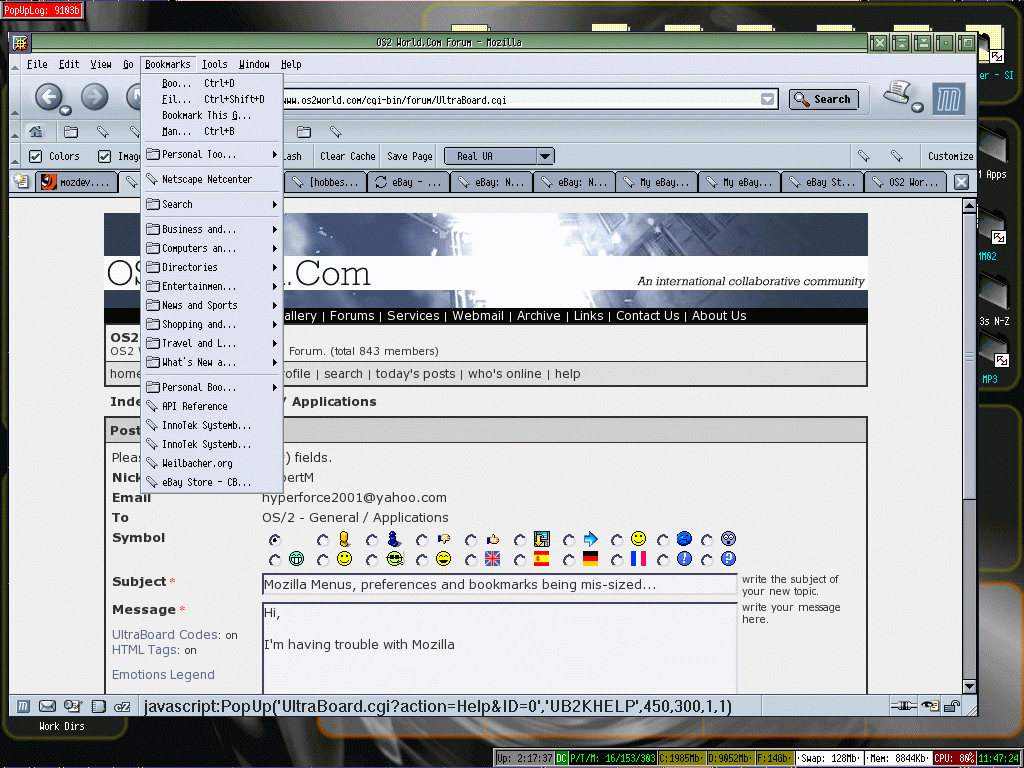Click the security lock icon in the status bar

tap(953, 706)
